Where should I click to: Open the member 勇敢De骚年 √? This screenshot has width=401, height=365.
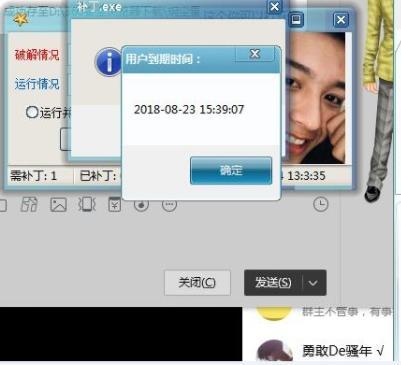click(343, 351)
